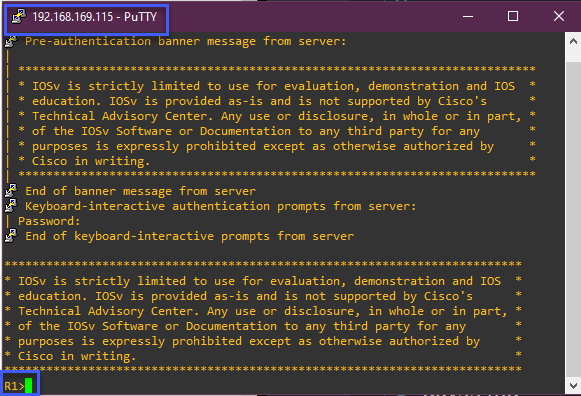The height and width of the screenshot is (396, 581).
Task: Maximize the PuTTY window
Action: 513,16
